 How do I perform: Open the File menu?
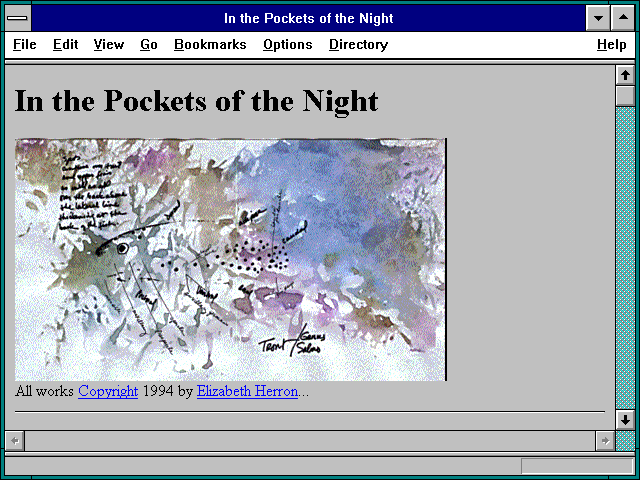24,44
